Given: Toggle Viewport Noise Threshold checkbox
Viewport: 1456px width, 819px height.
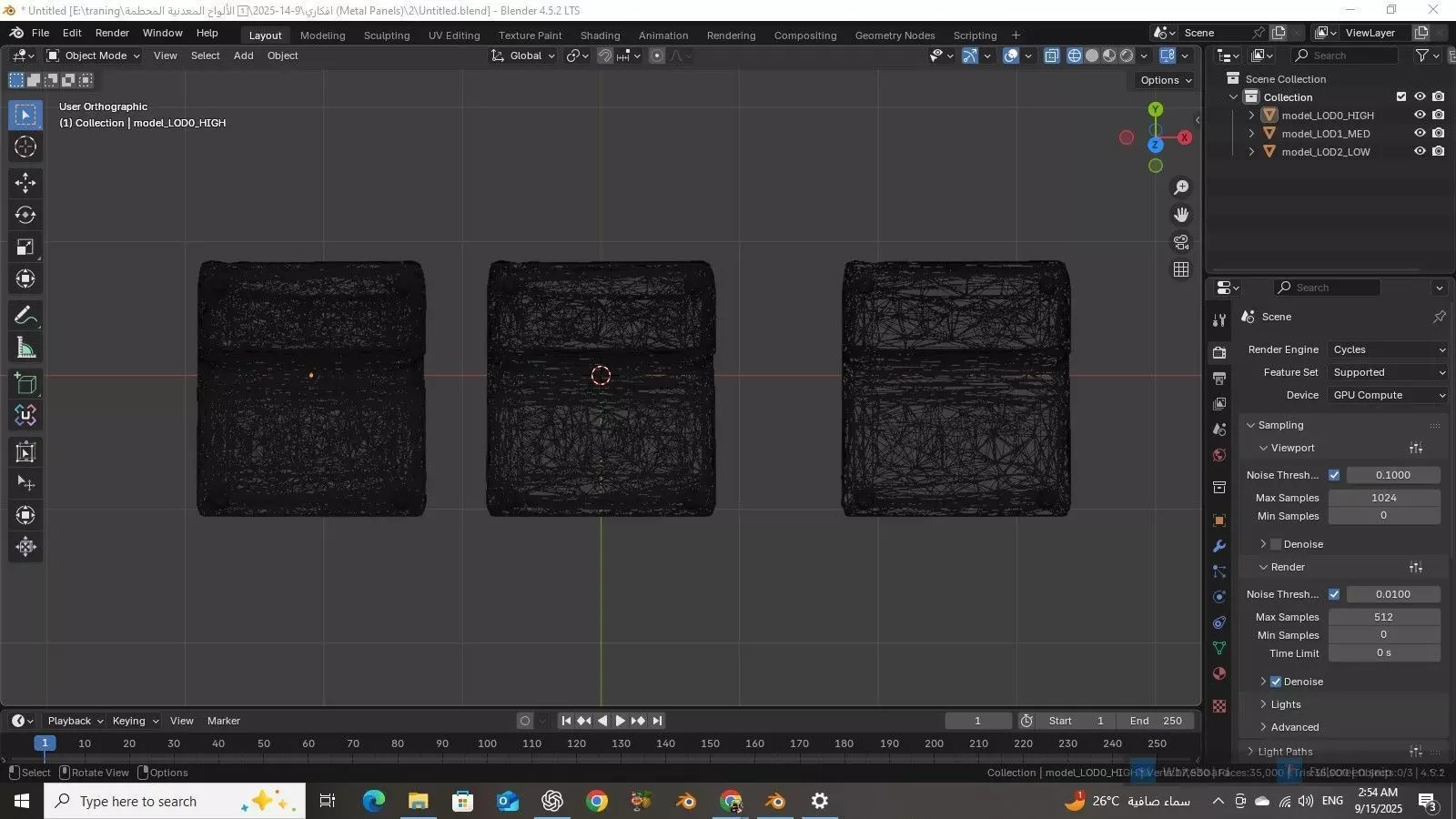Looking at the screenshot, I should 1334,475.
